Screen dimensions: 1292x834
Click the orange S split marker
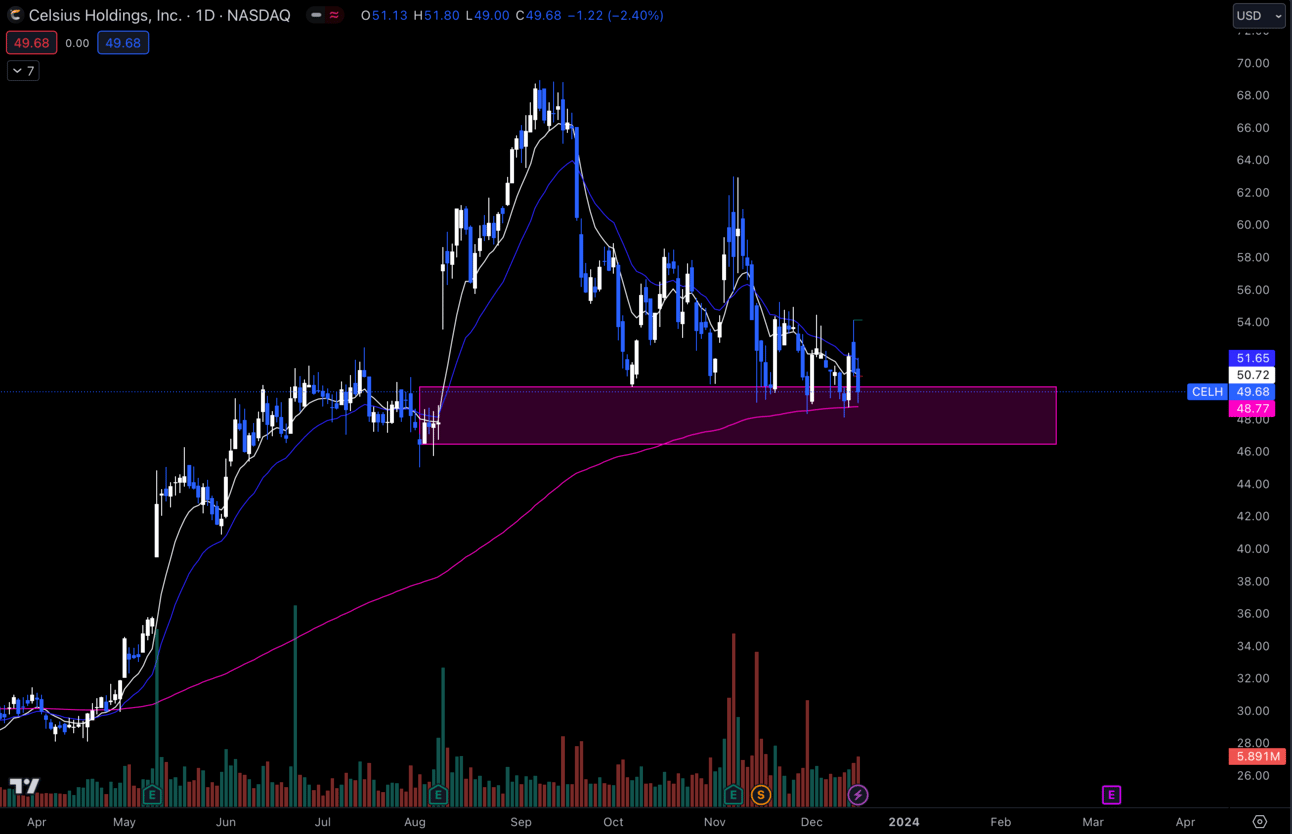point(761,795)
